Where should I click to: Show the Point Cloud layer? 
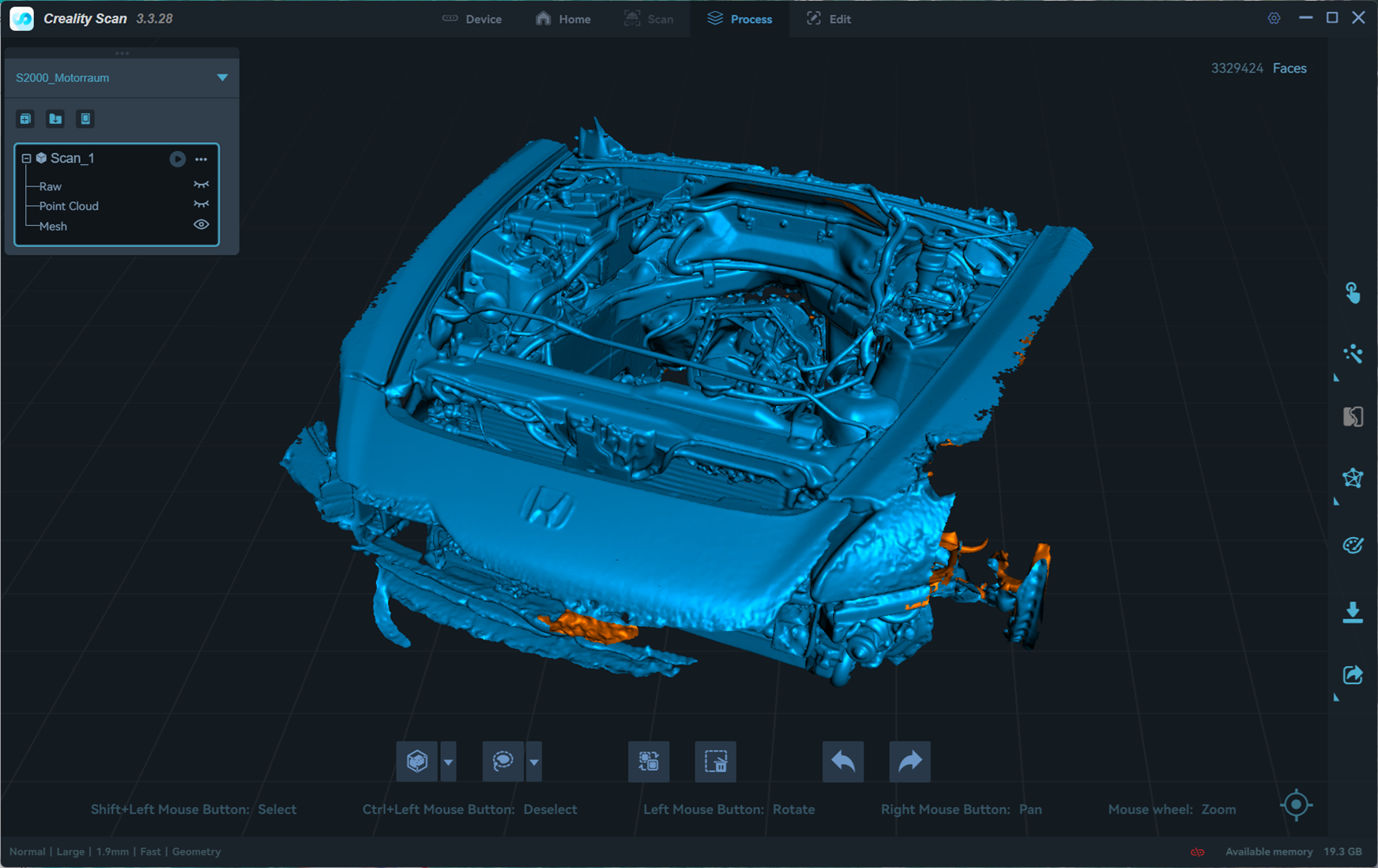[201, 205]
